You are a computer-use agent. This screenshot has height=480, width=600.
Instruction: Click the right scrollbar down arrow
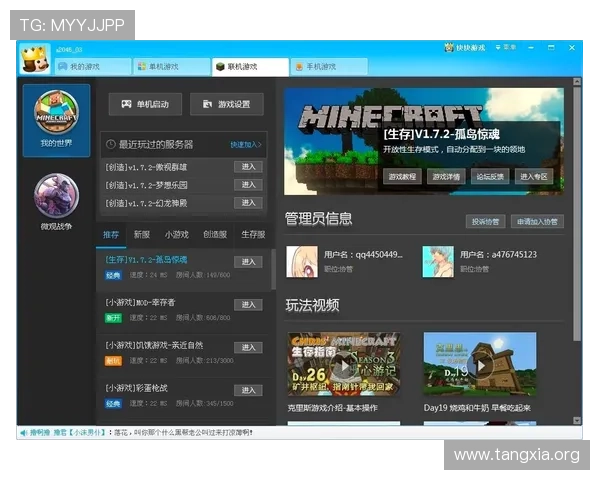click(x=577, y=420)
